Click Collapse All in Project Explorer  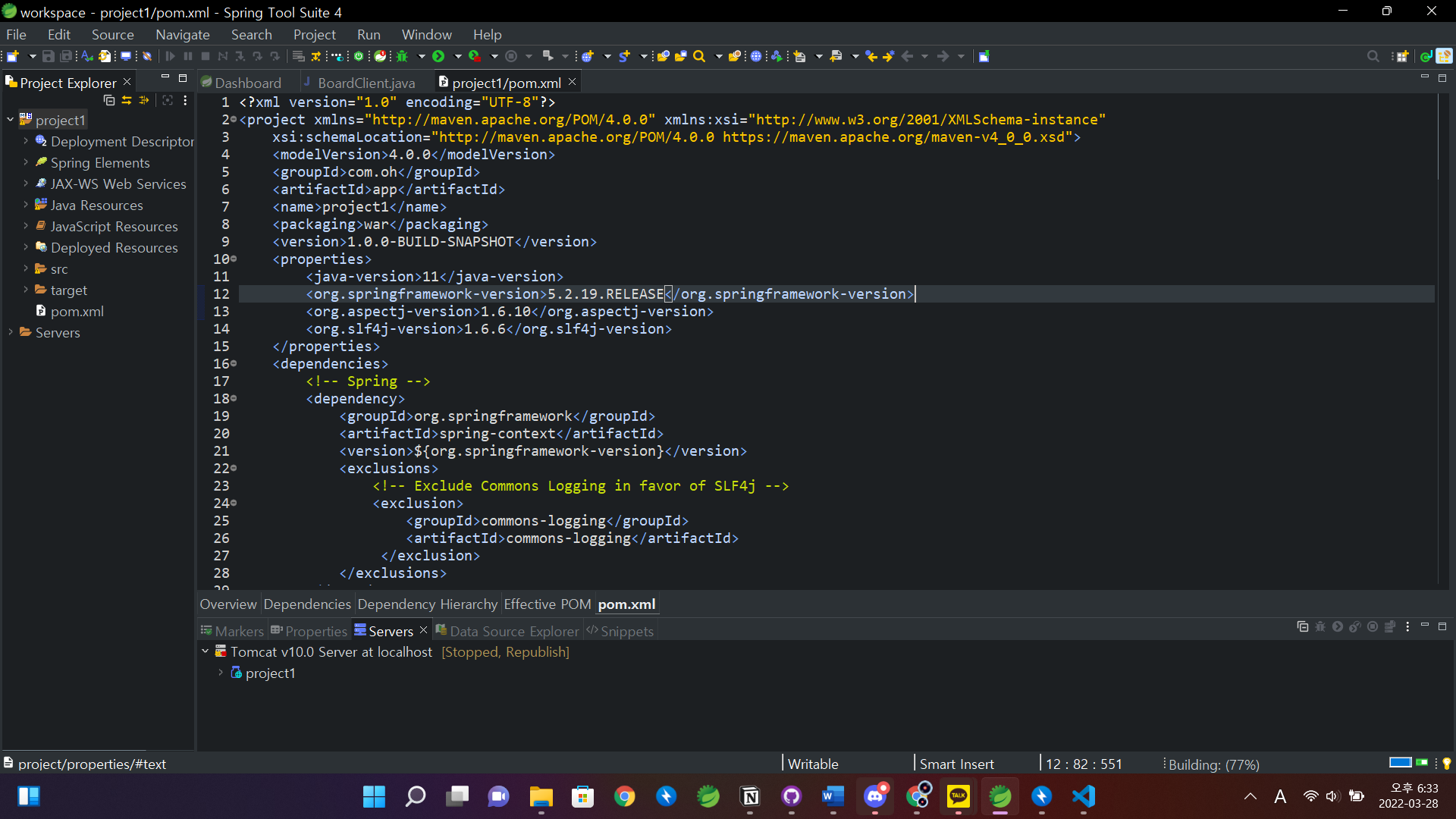pos(109,100)
